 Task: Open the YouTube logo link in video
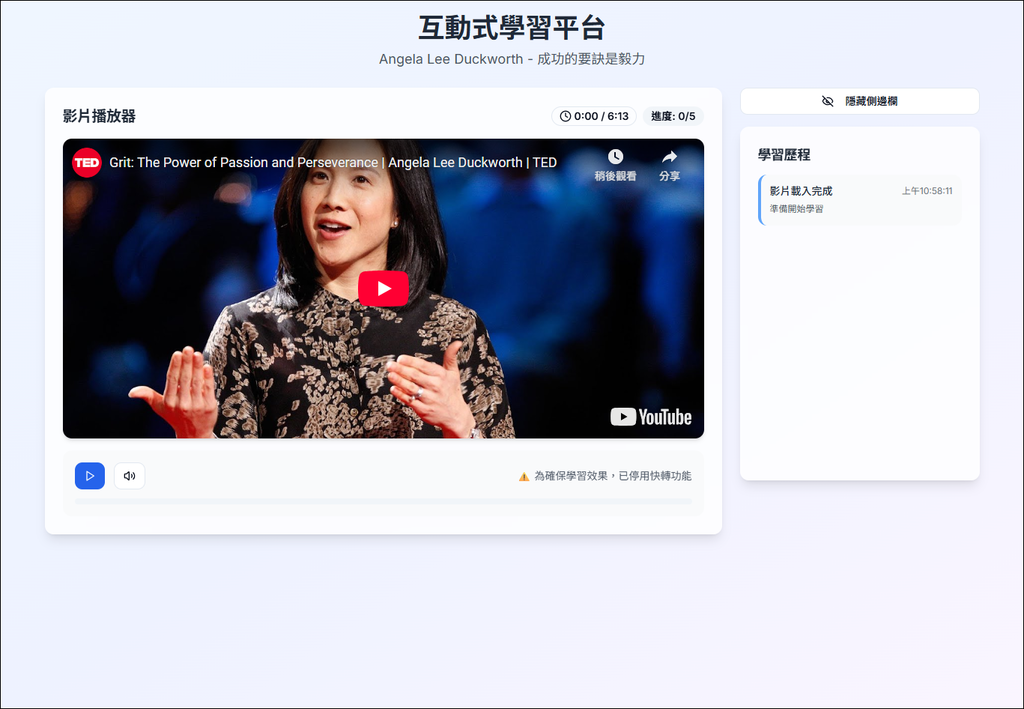tap(650, 417)
